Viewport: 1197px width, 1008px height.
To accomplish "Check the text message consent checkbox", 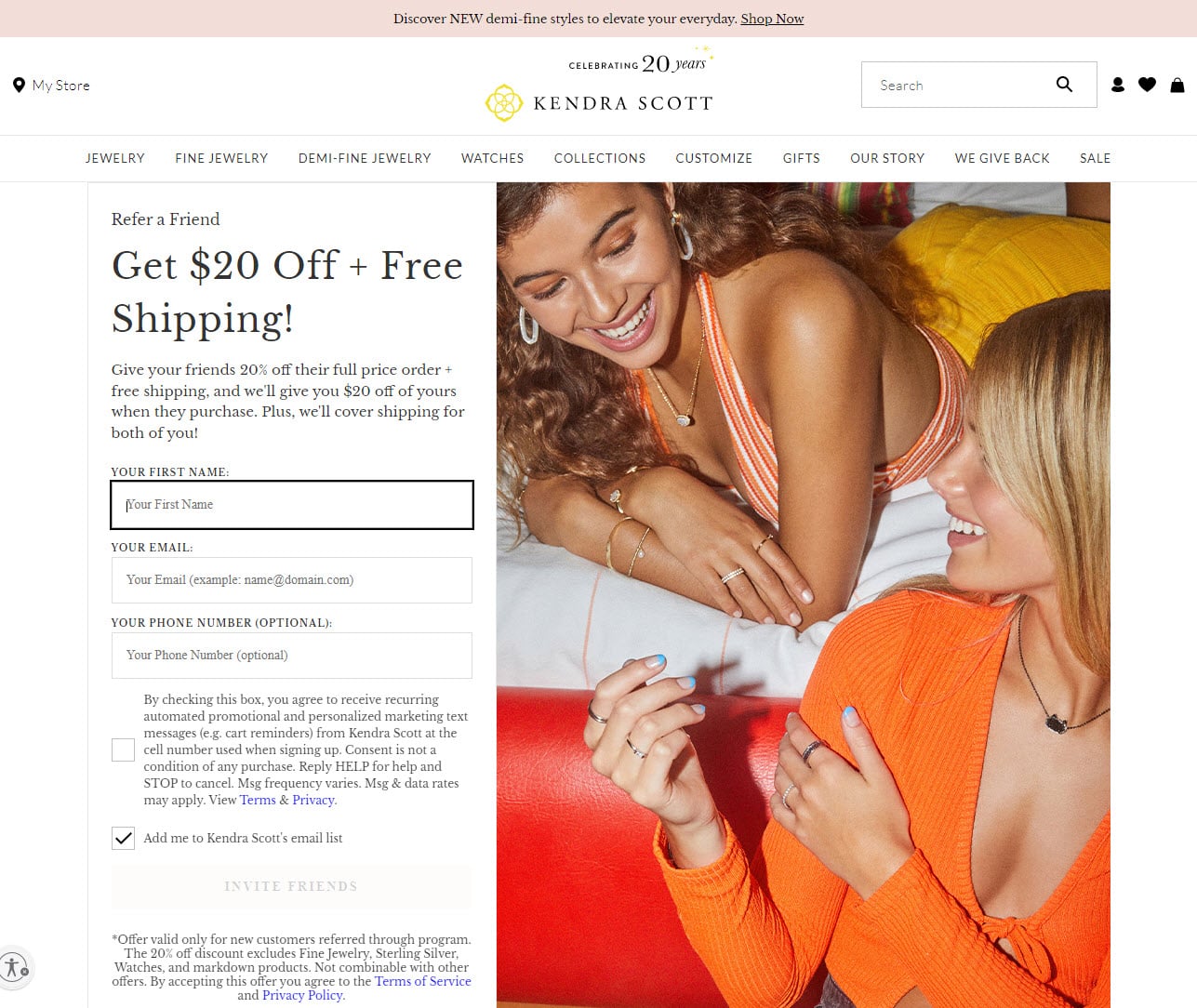I will [x=123, y=749].
